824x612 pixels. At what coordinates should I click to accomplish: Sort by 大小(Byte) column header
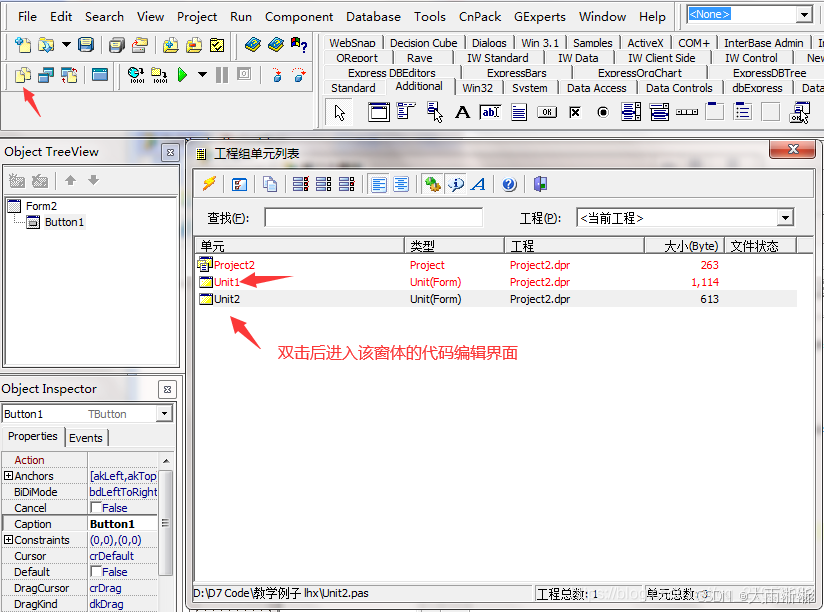point(685,245)
